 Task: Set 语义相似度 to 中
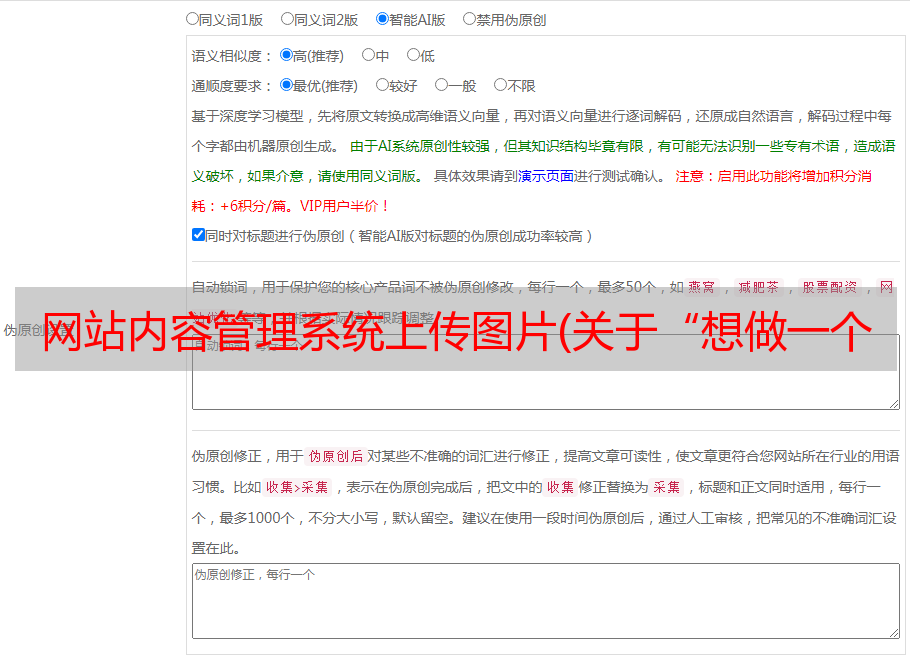tap(368, 55)
